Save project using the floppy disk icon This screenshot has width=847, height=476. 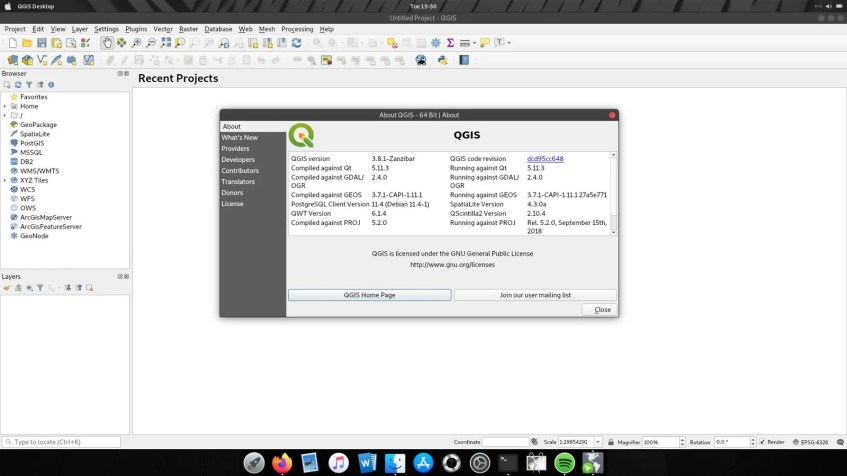(42, 43)
